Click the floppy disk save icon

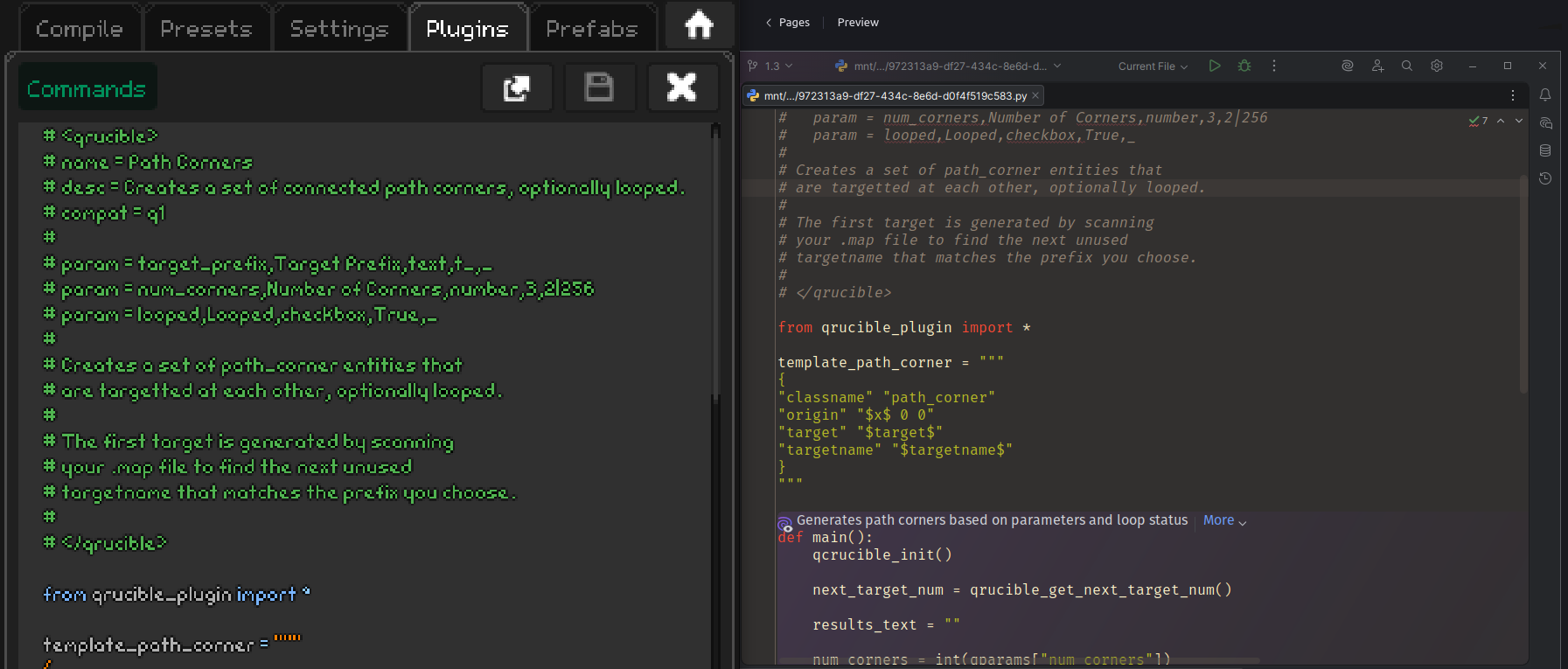(599, 87)
